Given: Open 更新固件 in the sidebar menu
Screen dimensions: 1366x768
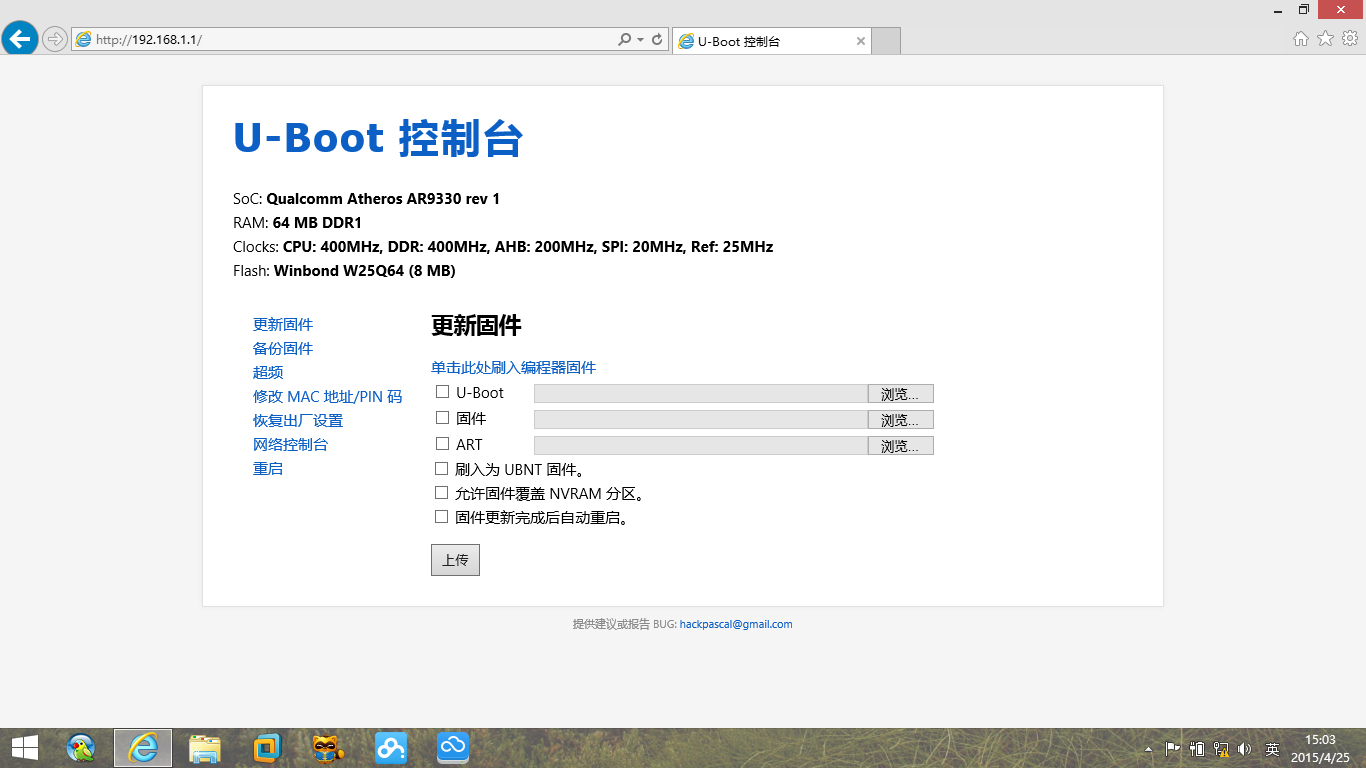Looking at the screenshot, I should tap(283, 325).
